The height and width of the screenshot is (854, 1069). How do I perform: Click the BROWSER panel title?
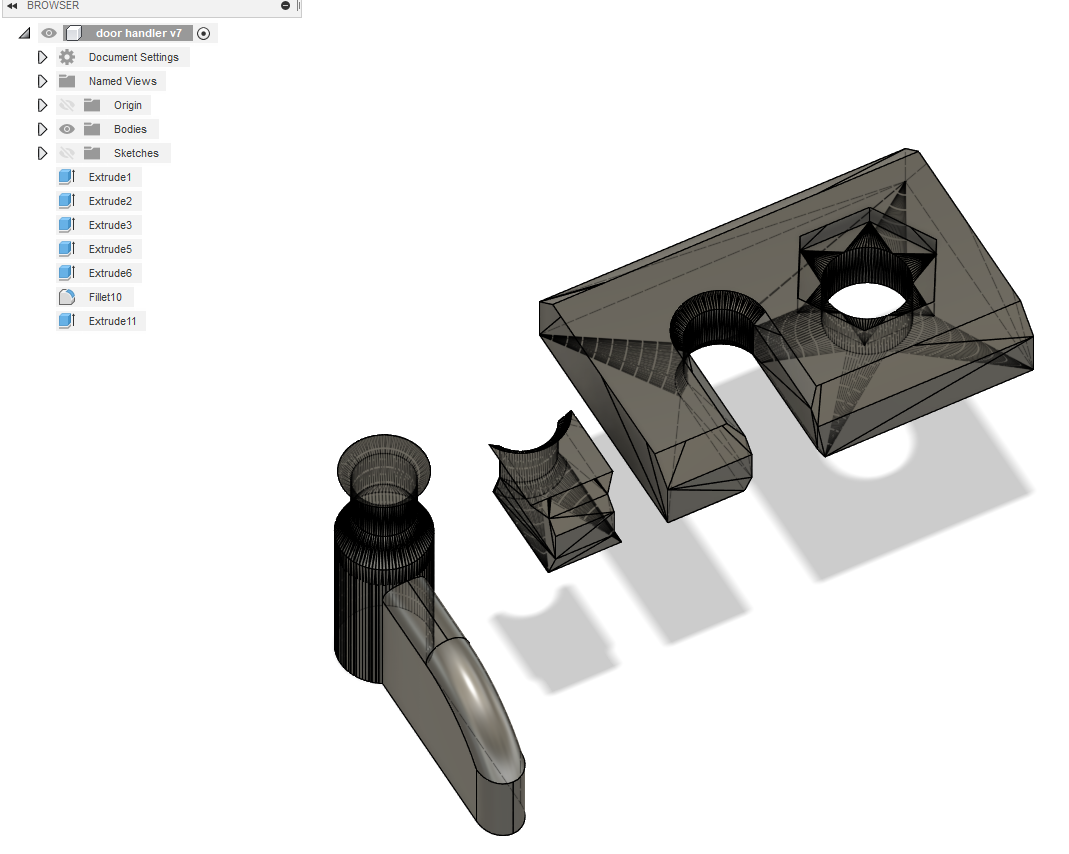tap(53, 5)
